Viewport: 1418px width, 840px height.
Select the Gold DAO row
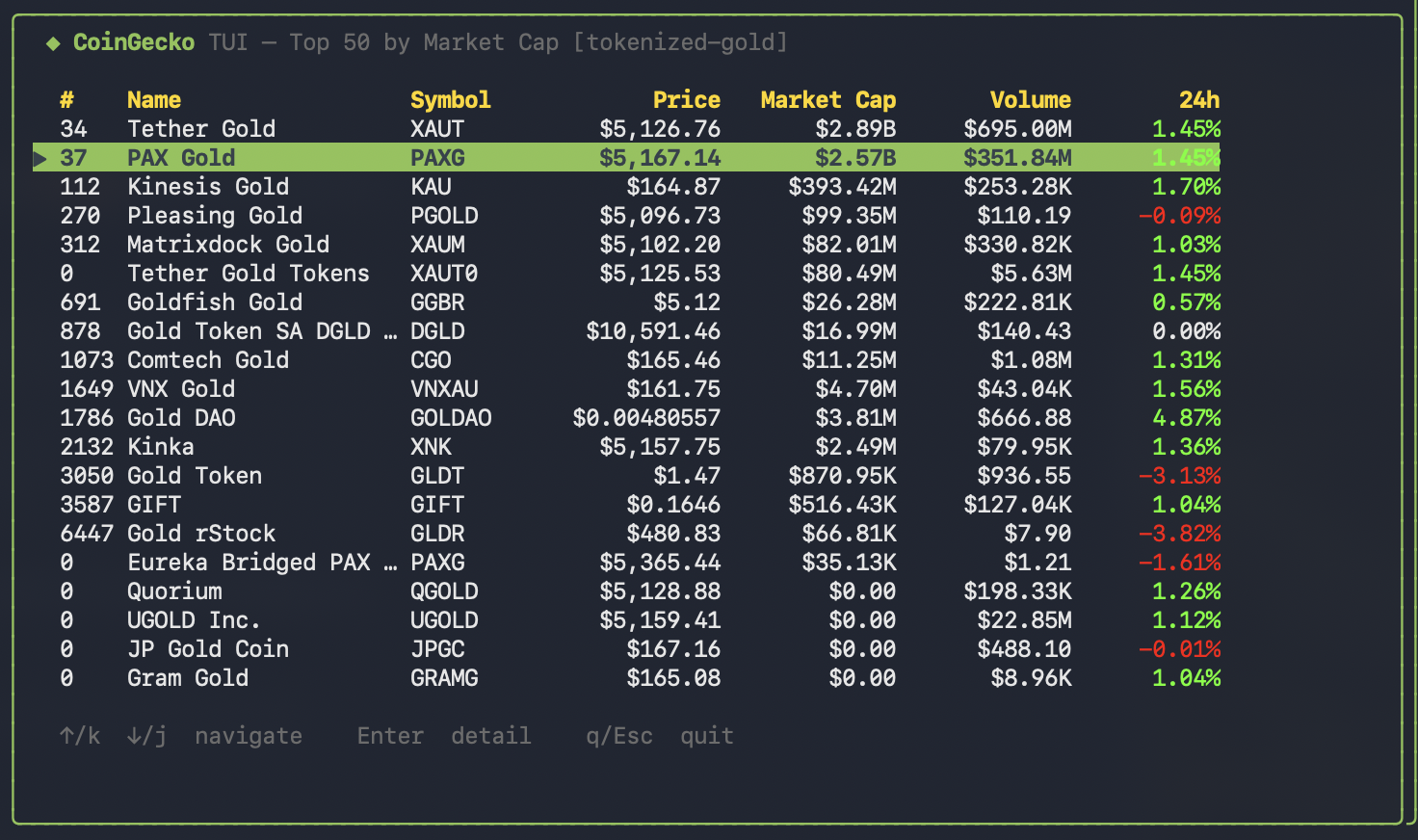(x=627, y=418)
